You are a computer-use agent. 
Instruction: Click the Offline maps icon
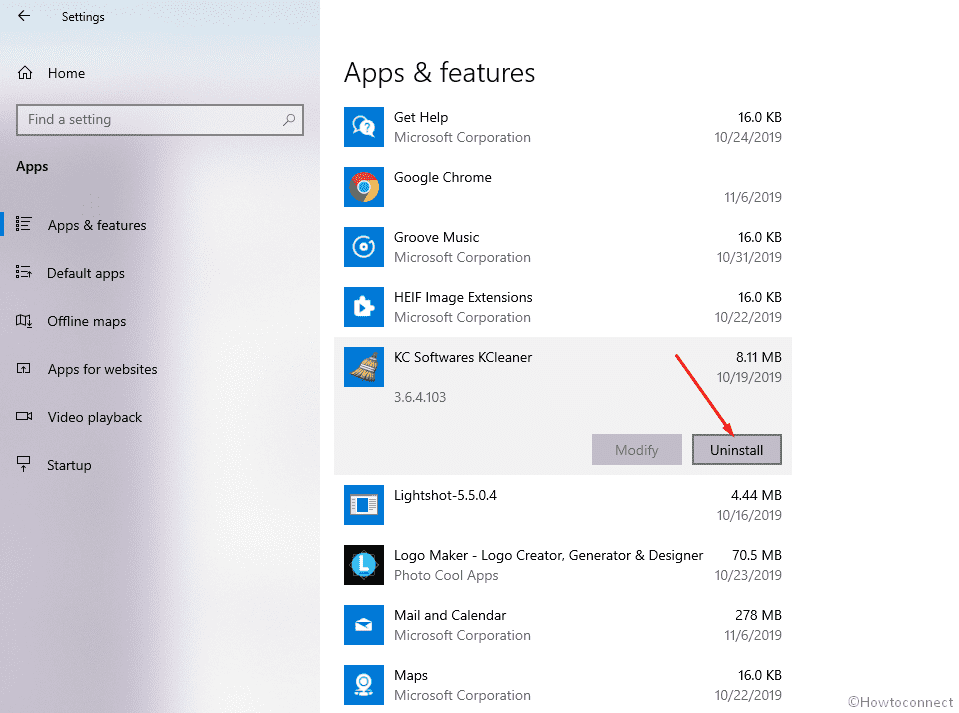(x=23, y=320)
